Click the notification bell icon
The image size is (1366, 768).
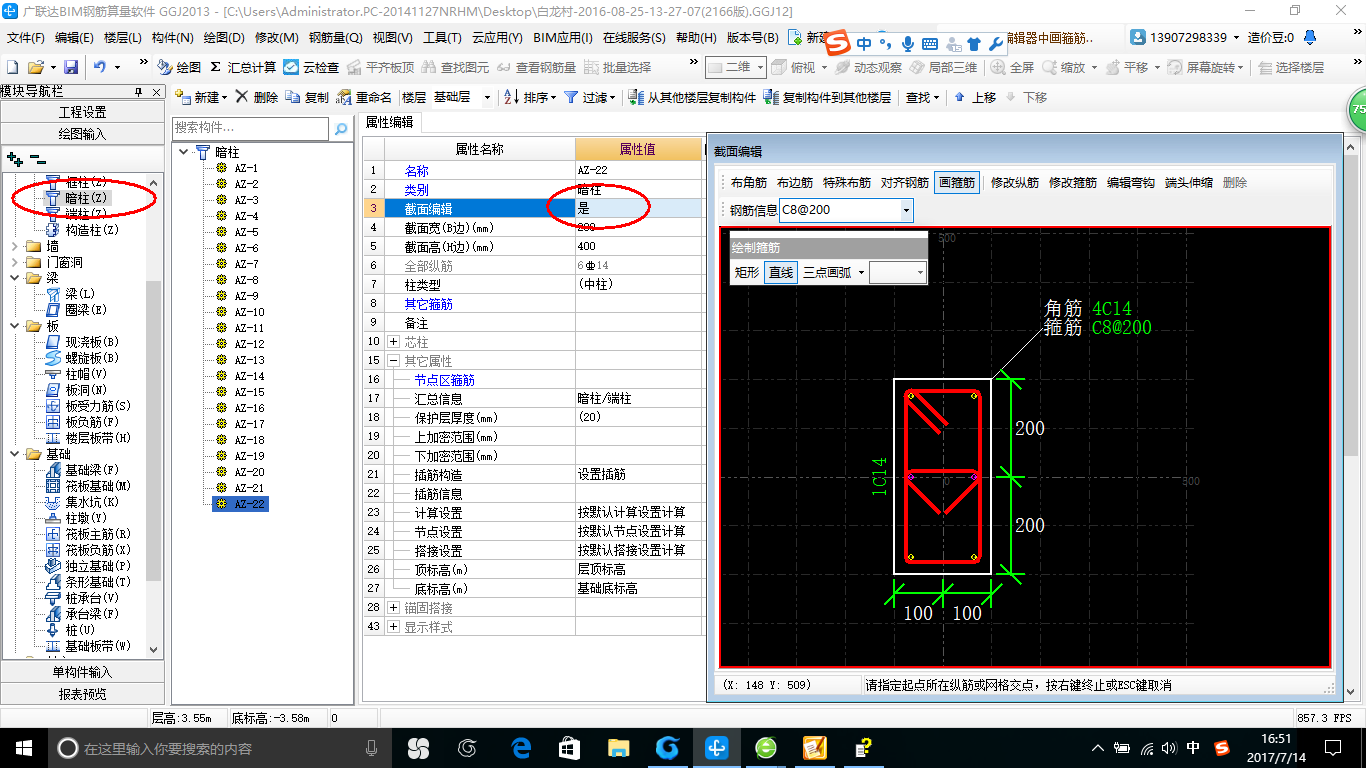coord(1310,38)
